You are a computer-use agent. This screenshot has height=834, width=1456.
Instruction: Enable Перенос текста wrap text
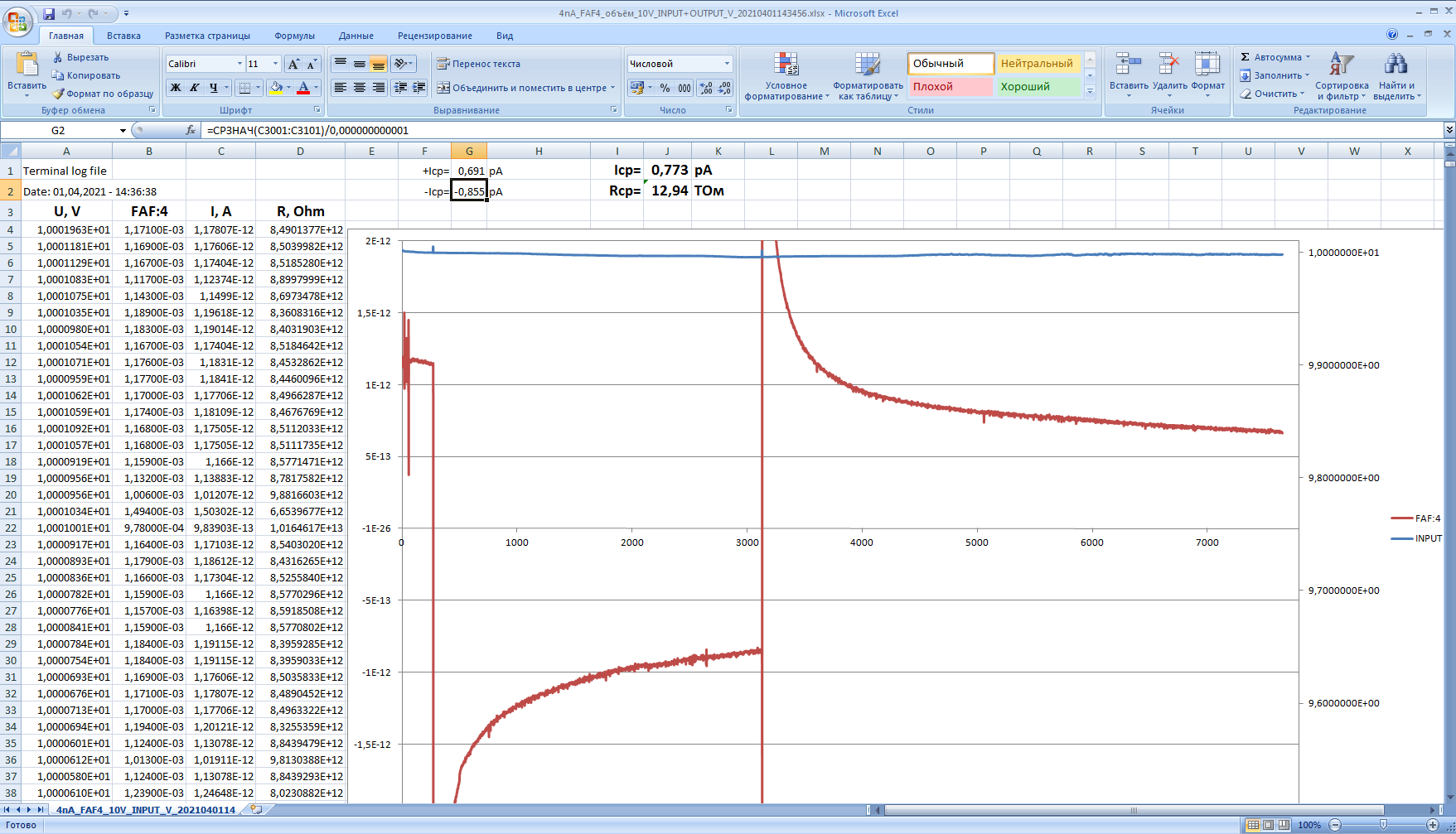[x=479, y=64]
